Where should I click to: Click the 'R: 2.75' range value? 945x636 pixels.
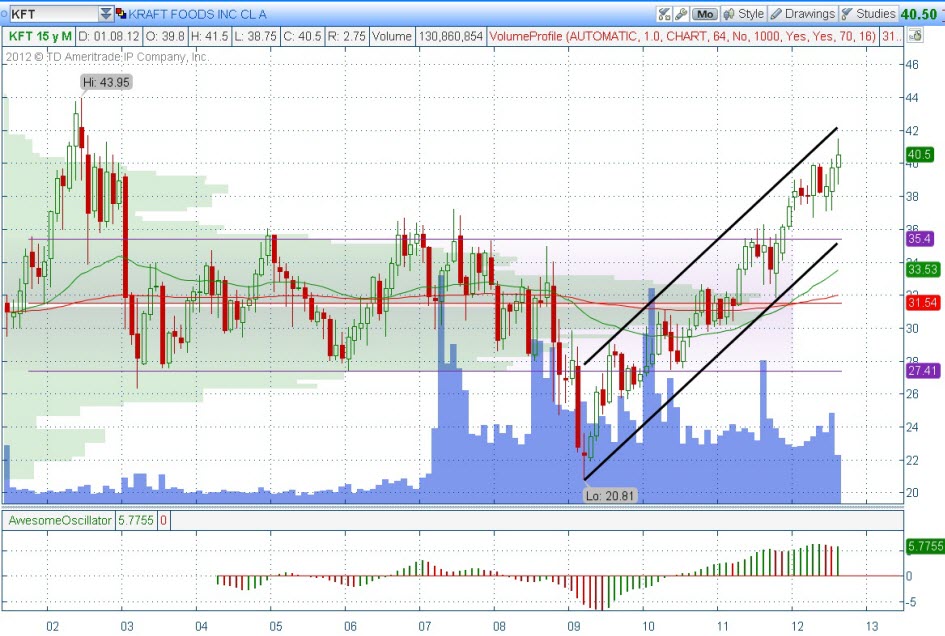point(347,36)
